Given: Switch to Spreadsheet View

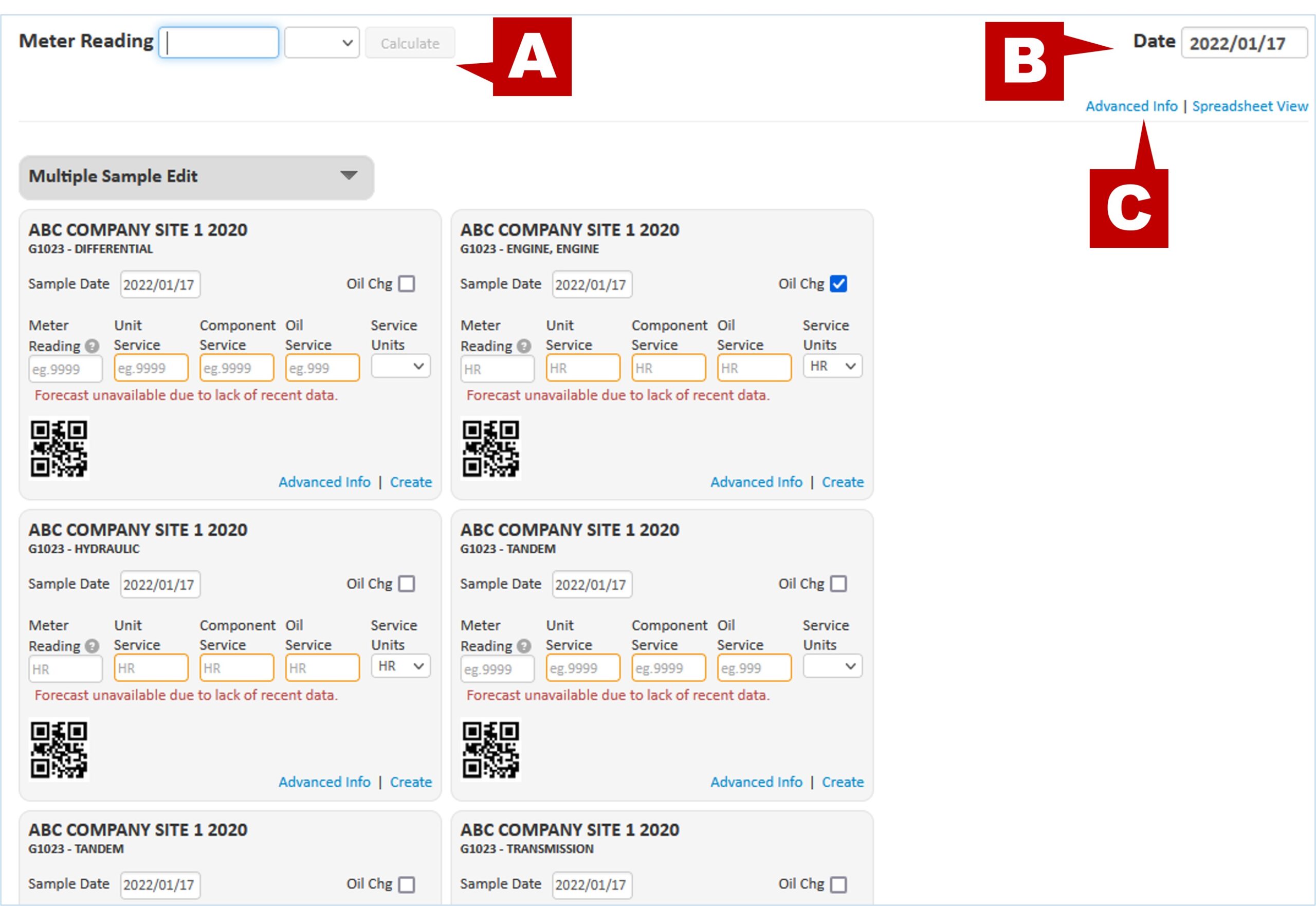Looking at the screenshot, I should point(1250,106).
